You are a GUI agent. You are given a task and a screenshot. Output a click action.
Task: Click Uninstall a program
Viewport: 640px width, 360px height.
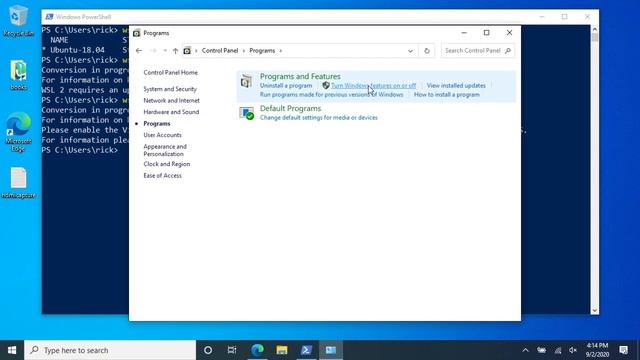pos(286,86)
